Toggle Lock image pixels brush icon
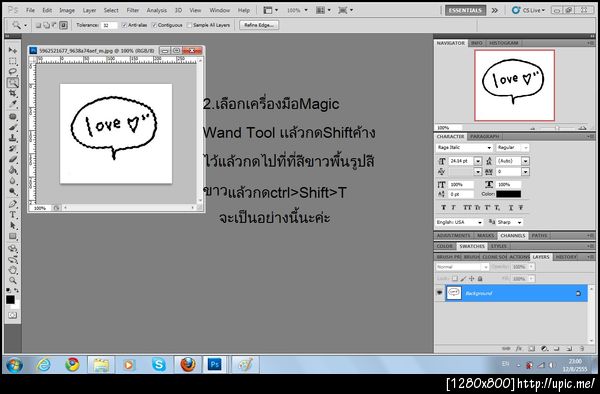Screen dimensions: 600x394 pos(463,279)
